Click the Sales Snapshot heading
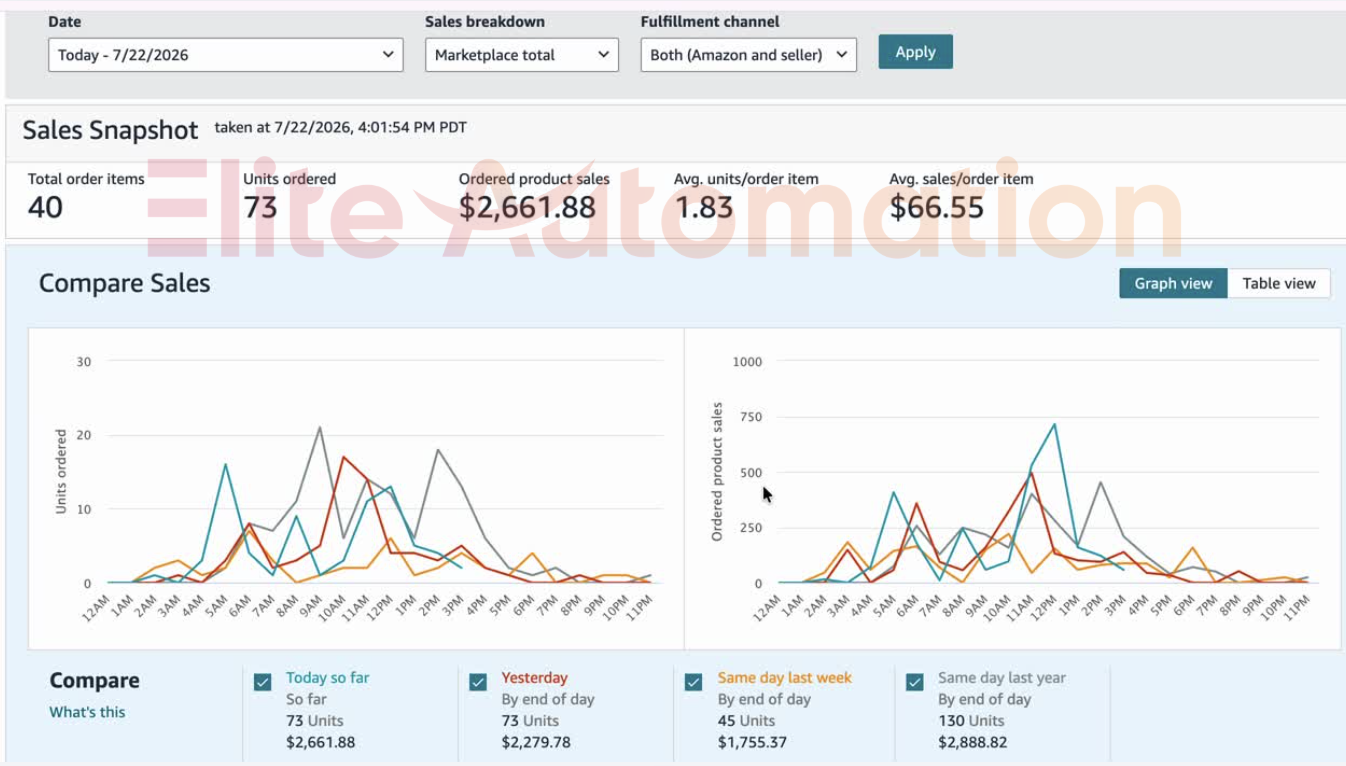 tap(110, 130)
